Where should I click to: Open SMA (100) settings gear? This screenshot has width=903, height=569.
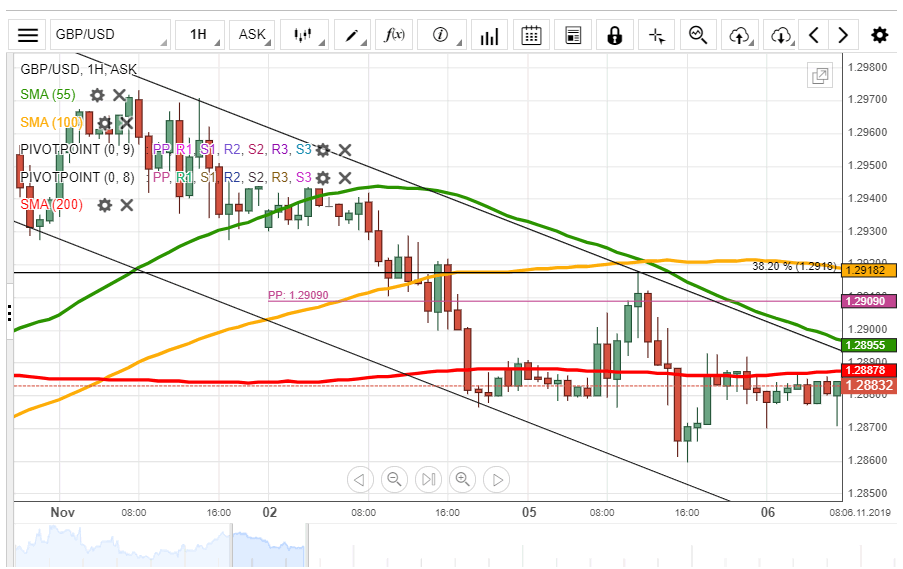click(104, 123)
